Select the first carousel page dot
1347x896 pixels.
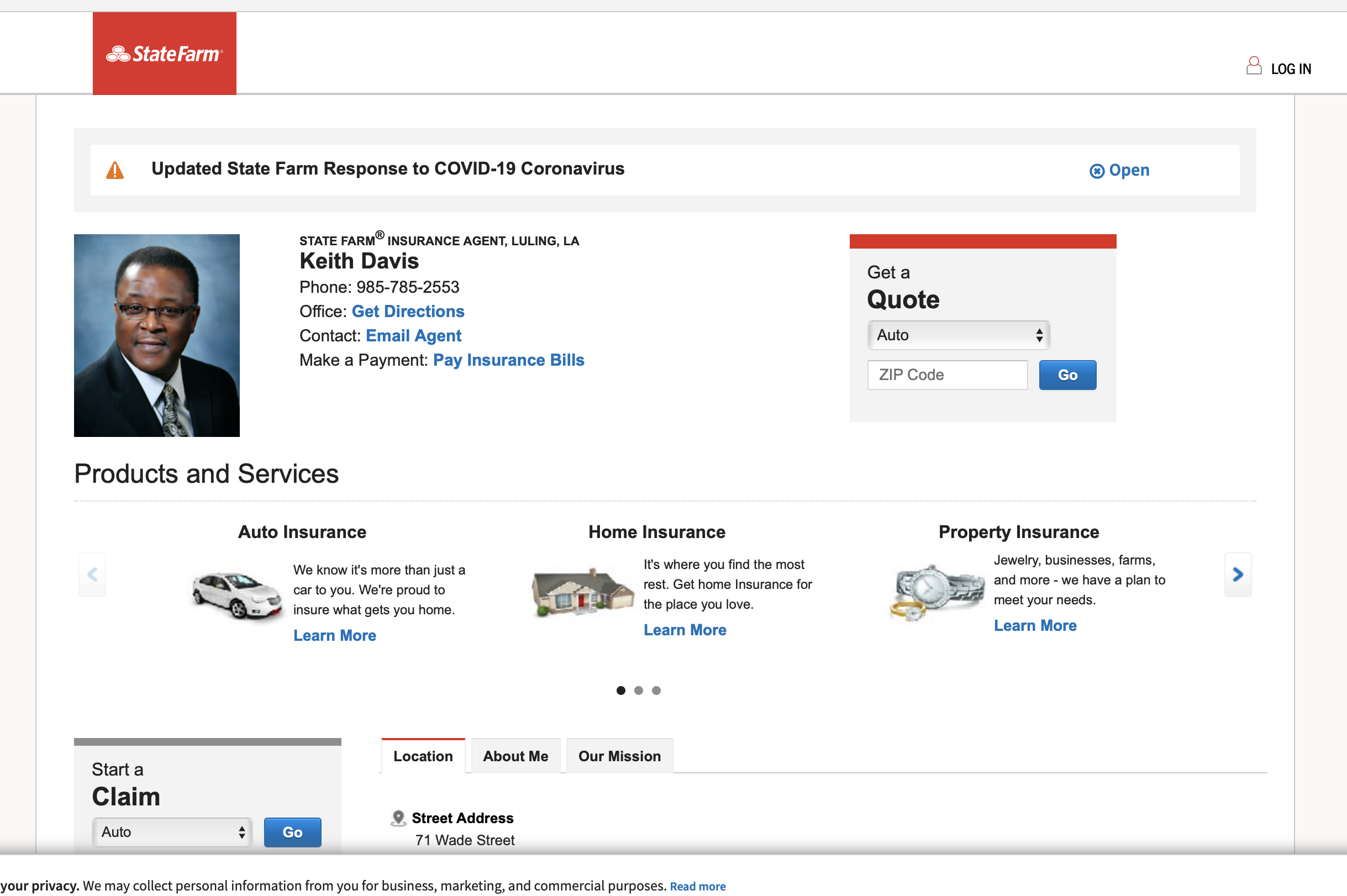(620, 691)
